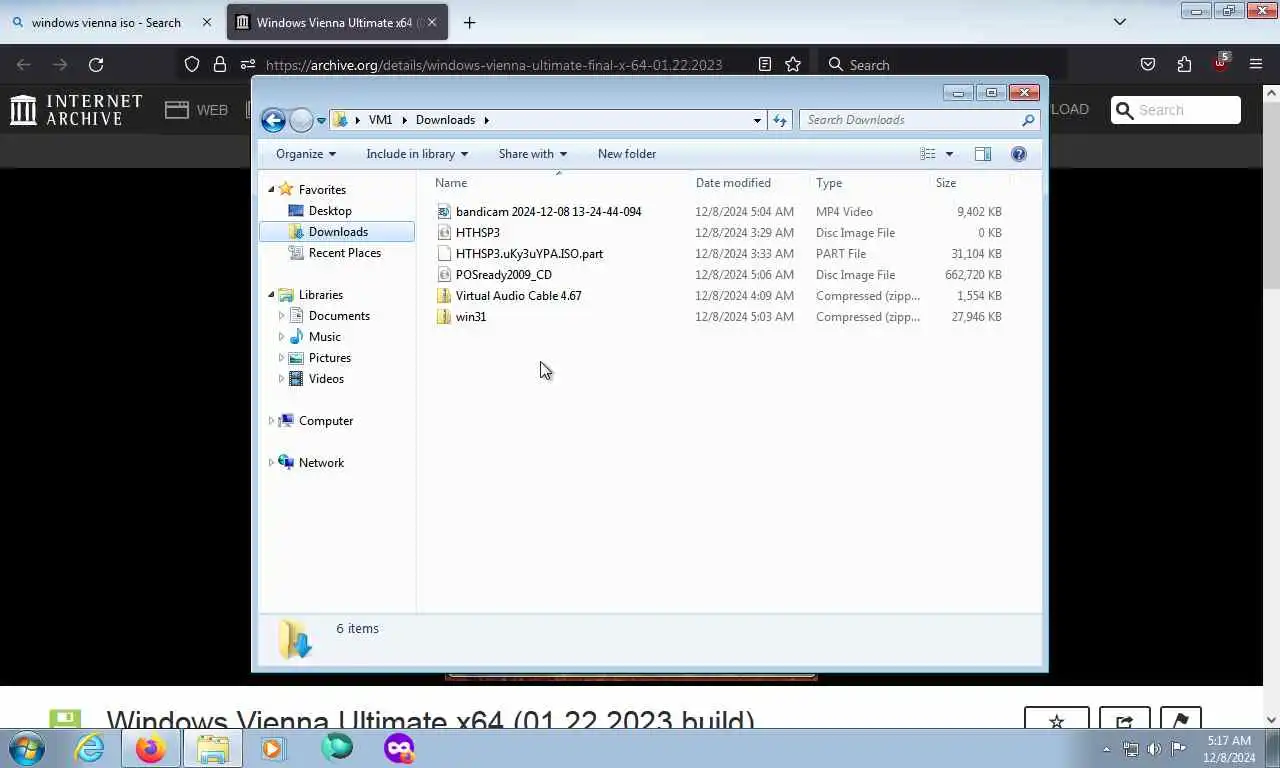Click the win31 zip folder icon
The image size is (1280, 768).
(444, 317)
